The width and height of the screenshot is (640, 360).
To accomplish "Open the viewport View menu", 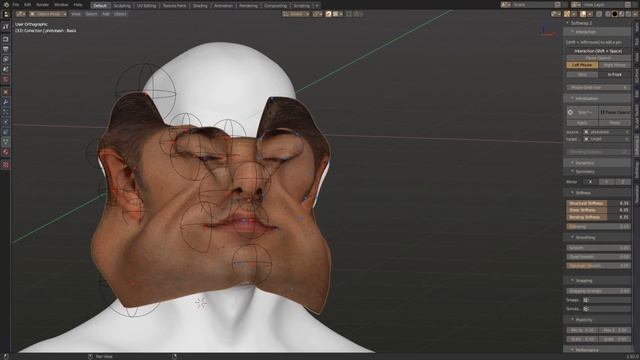I will click(76, 14).
